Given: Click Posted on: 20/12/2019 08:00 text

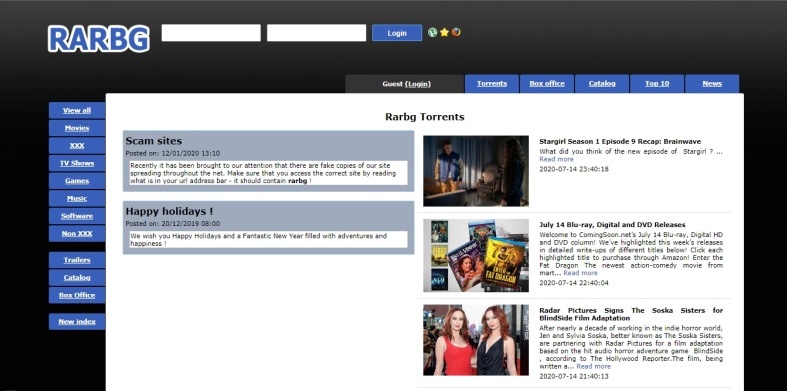Looking at the screenshot, I should (x=173, y=224).
